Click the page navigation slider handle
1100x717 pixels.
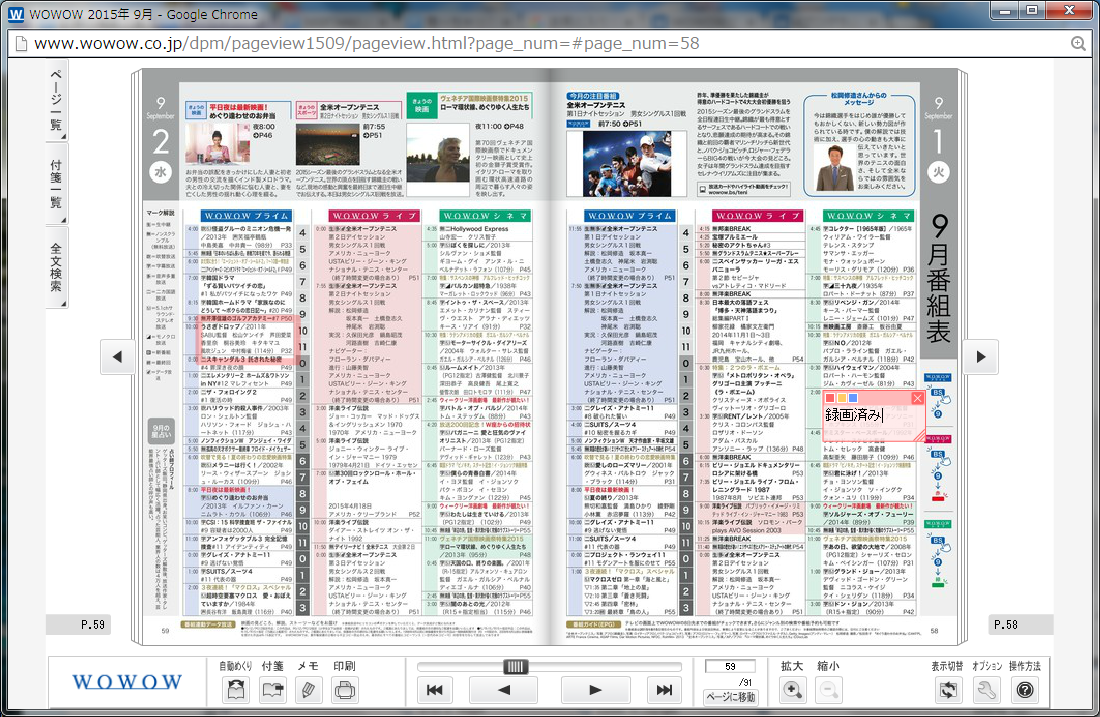(515, 666)
